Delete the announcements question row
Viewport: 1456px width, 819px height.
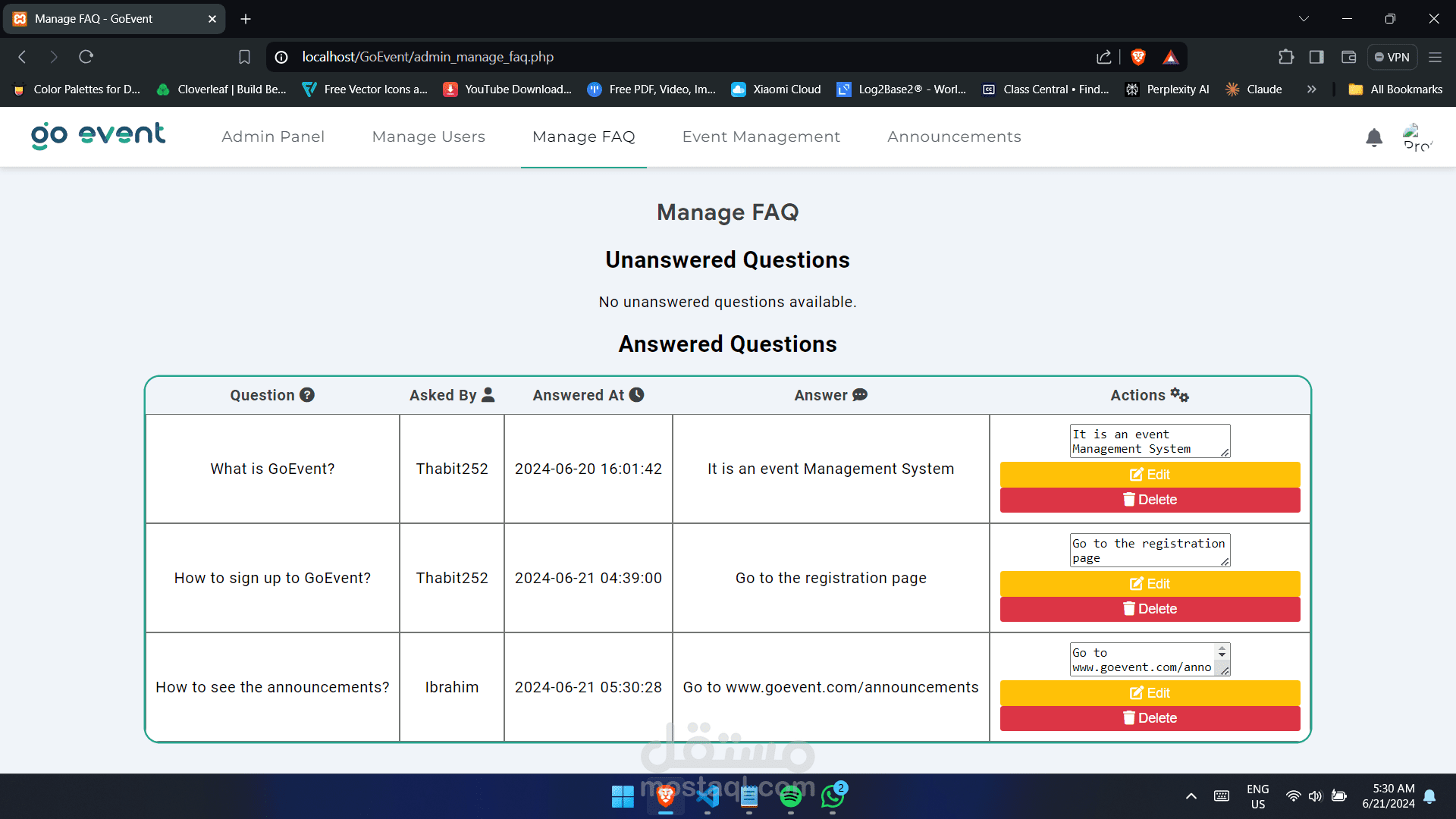(x=1150, y=718)
